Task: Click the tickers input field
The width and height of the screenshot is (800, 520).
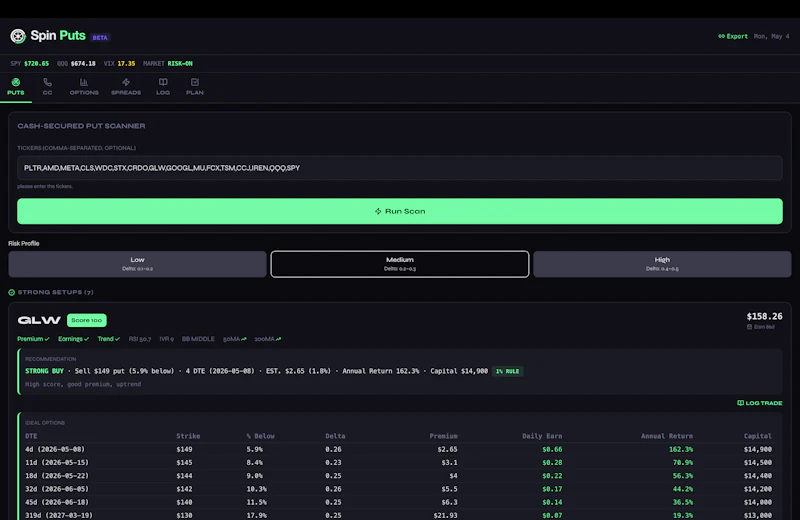Action: (399, 168)
